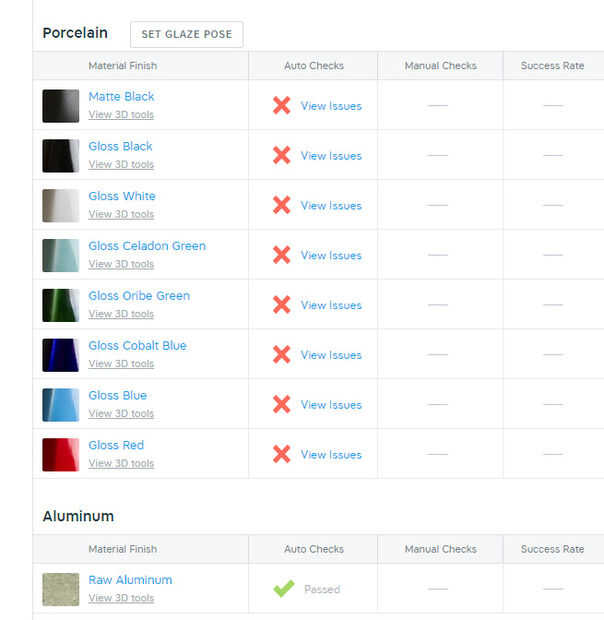View issues for Gloss Cobalt Blue

pyautogui.click(x=331, y=355)
